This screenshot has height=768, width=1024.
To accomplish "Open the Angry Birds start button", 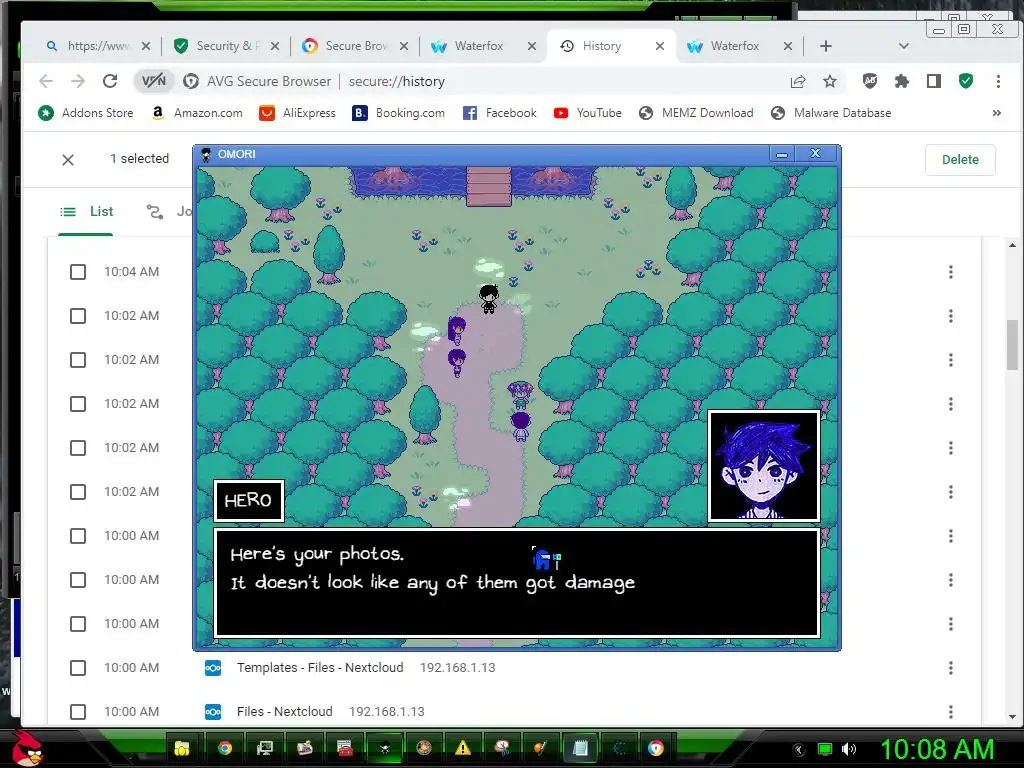I will coord(26,748).
